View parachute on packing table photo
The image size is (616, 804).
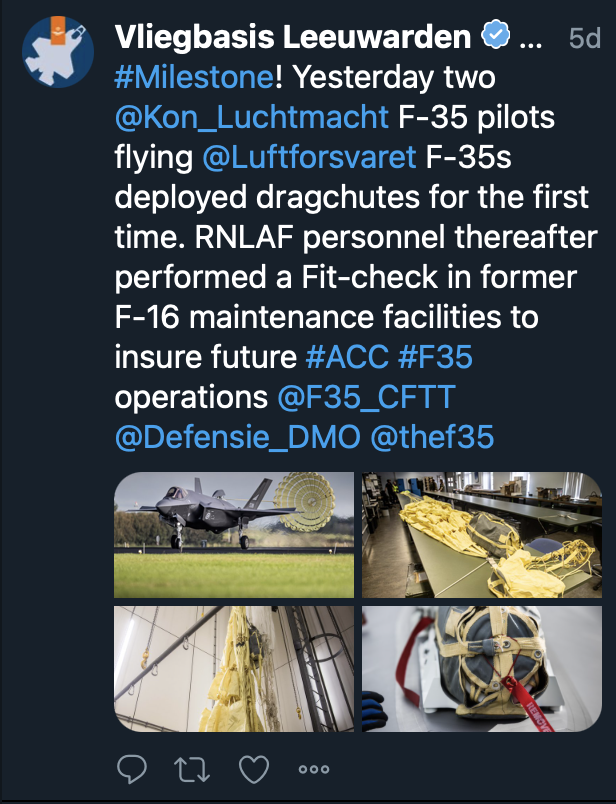(482, 535)
